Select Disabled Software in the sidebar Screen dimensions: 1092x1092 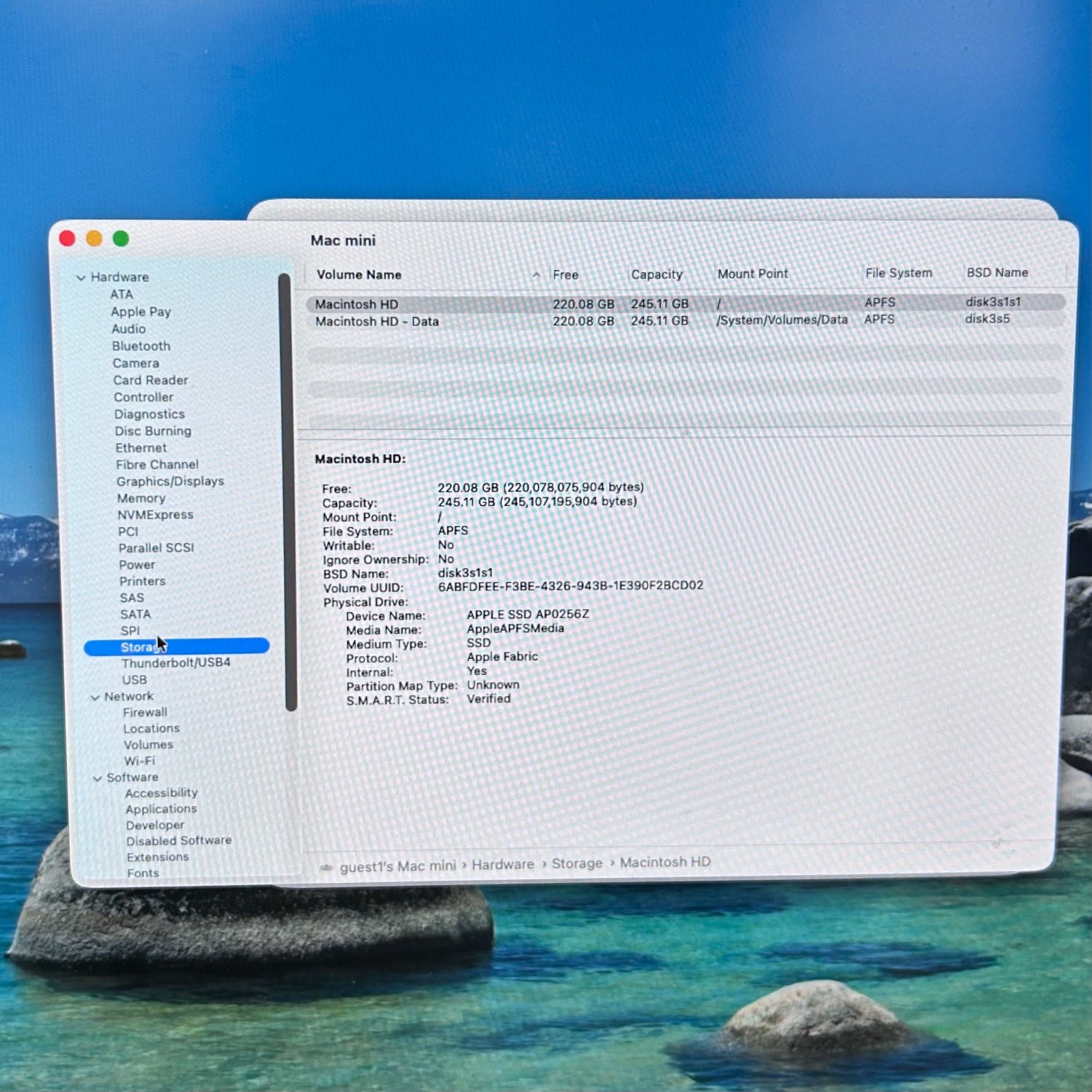click(x=179, y=841)
